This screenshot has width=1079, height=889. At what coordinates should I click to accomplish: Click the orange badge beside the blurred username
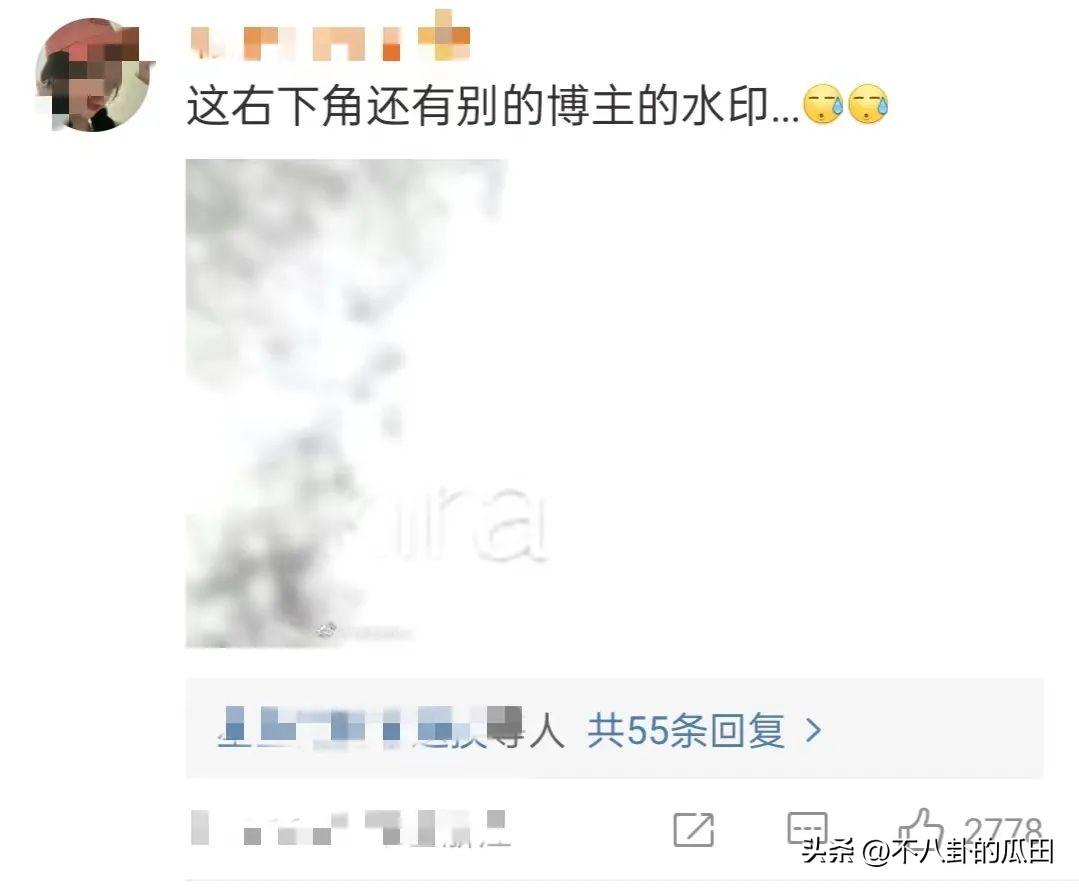tap(444, 34)
